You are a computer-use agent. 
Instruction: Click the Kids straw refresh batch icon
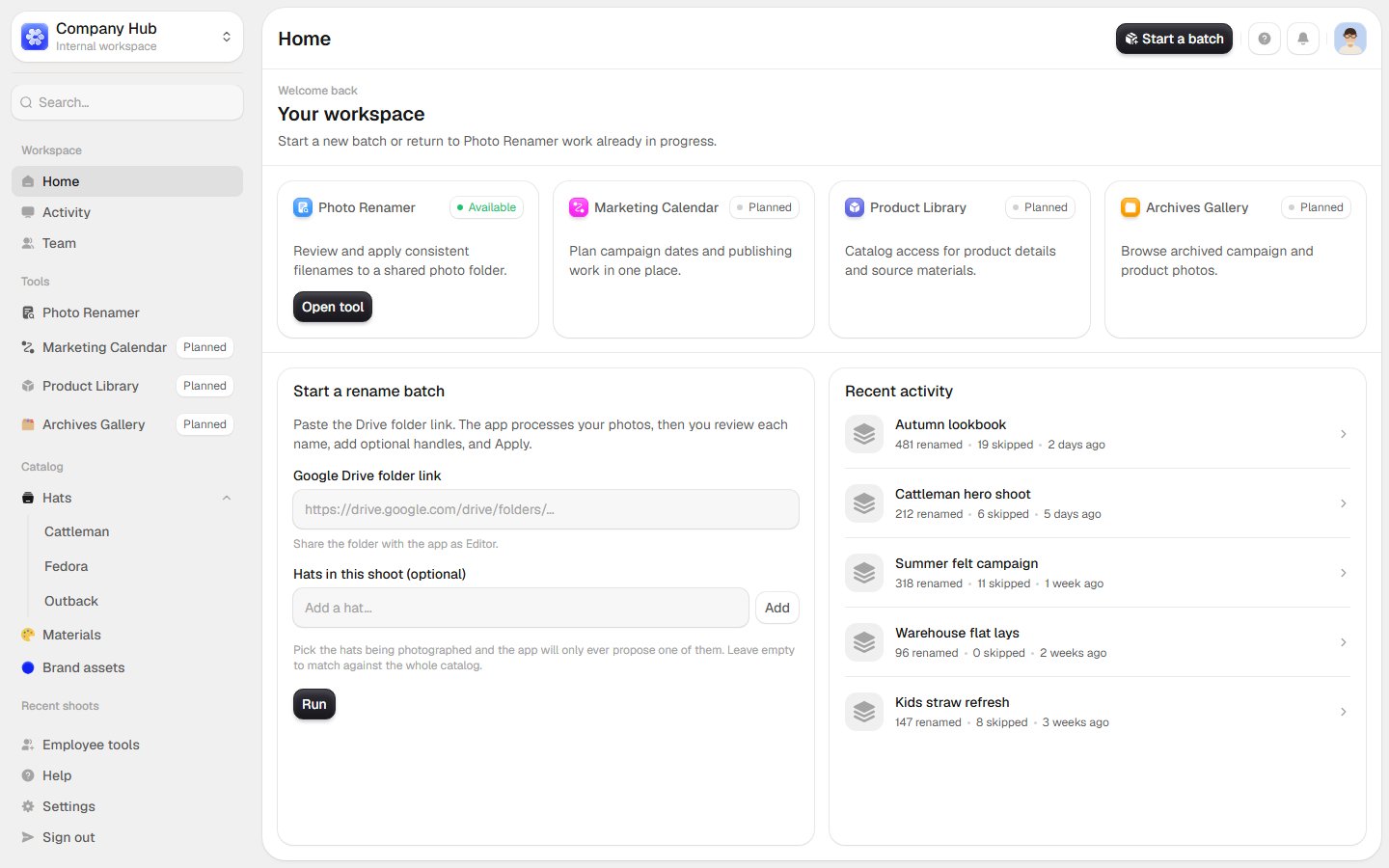coord(864,712)
